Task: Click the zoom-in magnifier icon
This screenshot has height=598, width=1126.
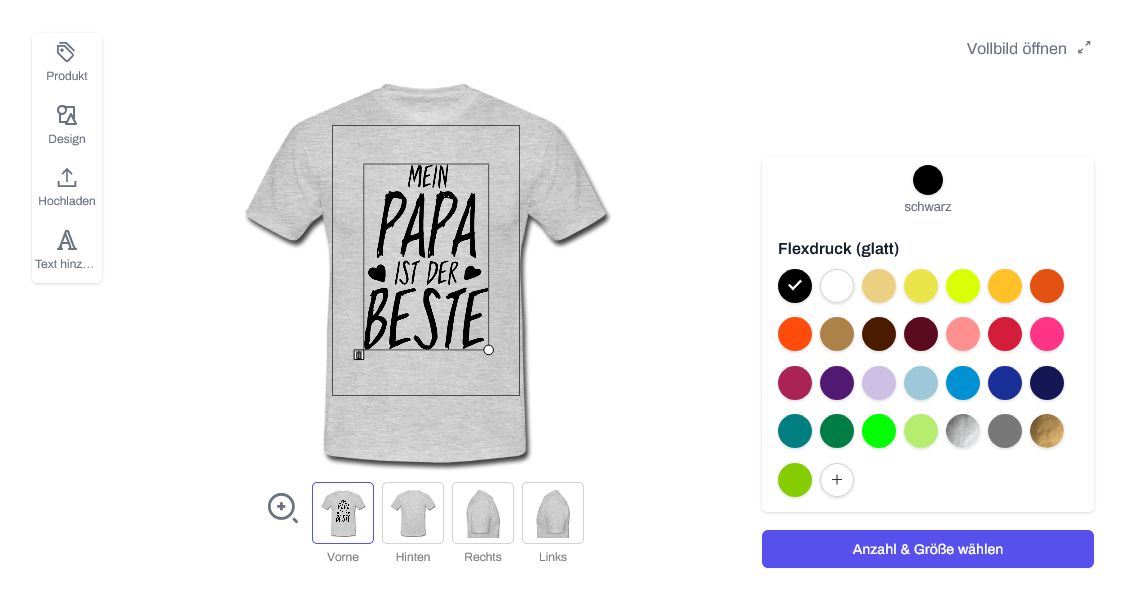Action: 283,508
